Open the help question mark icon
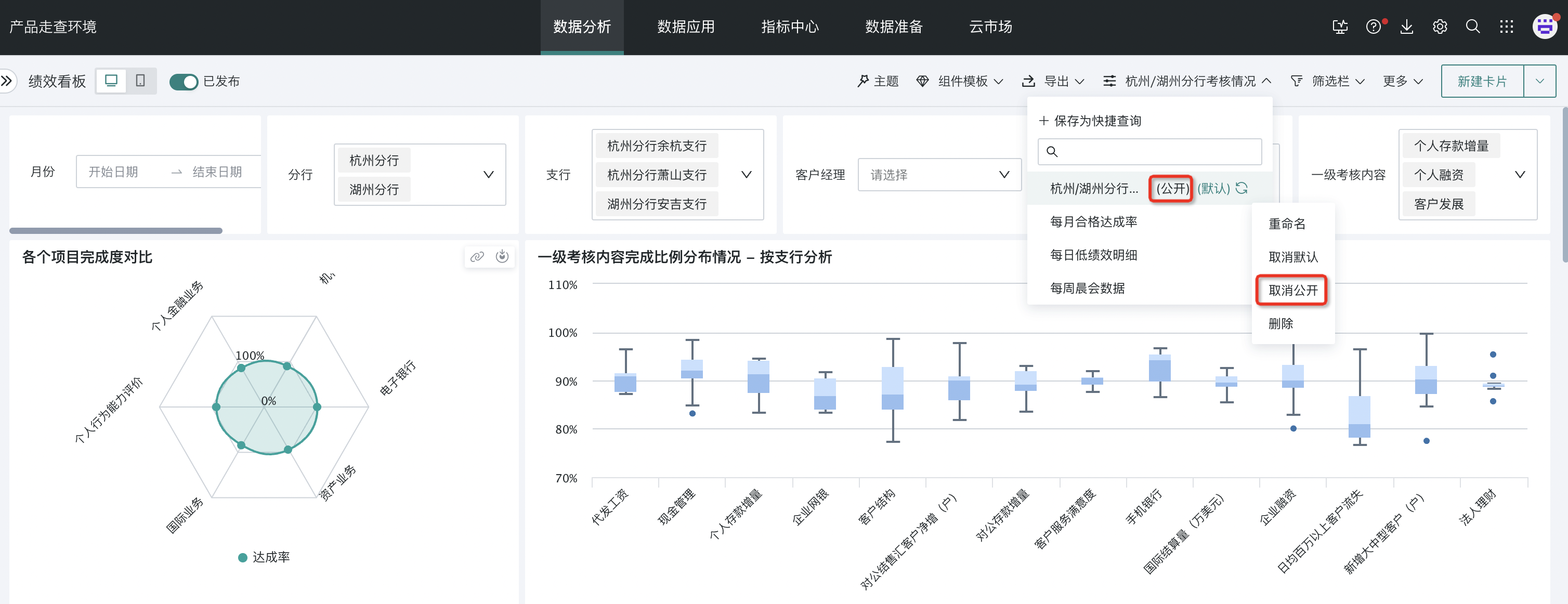 1374,27
